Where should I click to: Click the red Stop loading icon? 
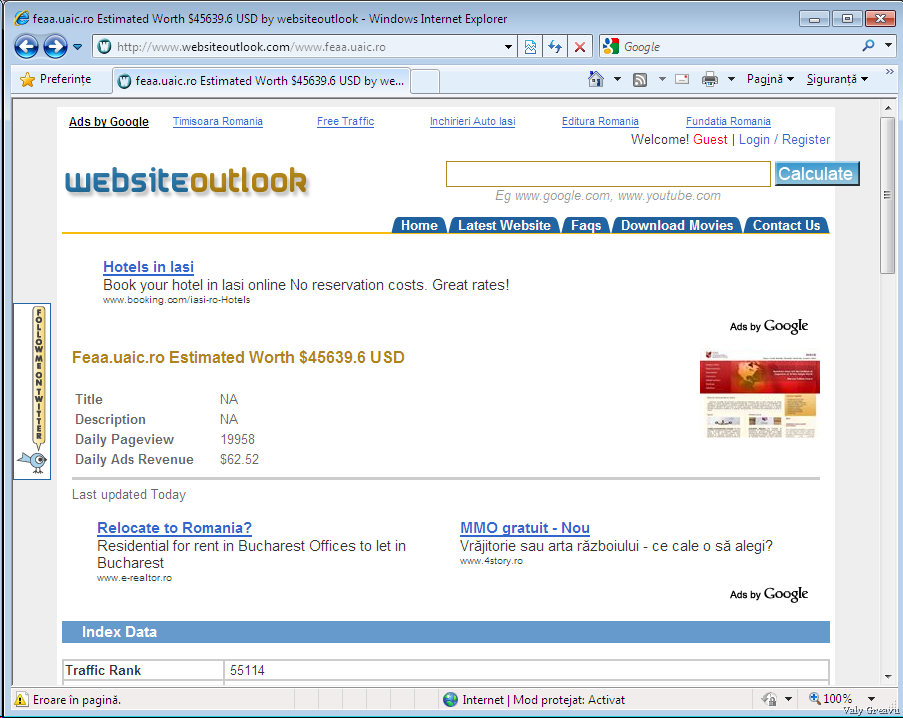point(580,47)
